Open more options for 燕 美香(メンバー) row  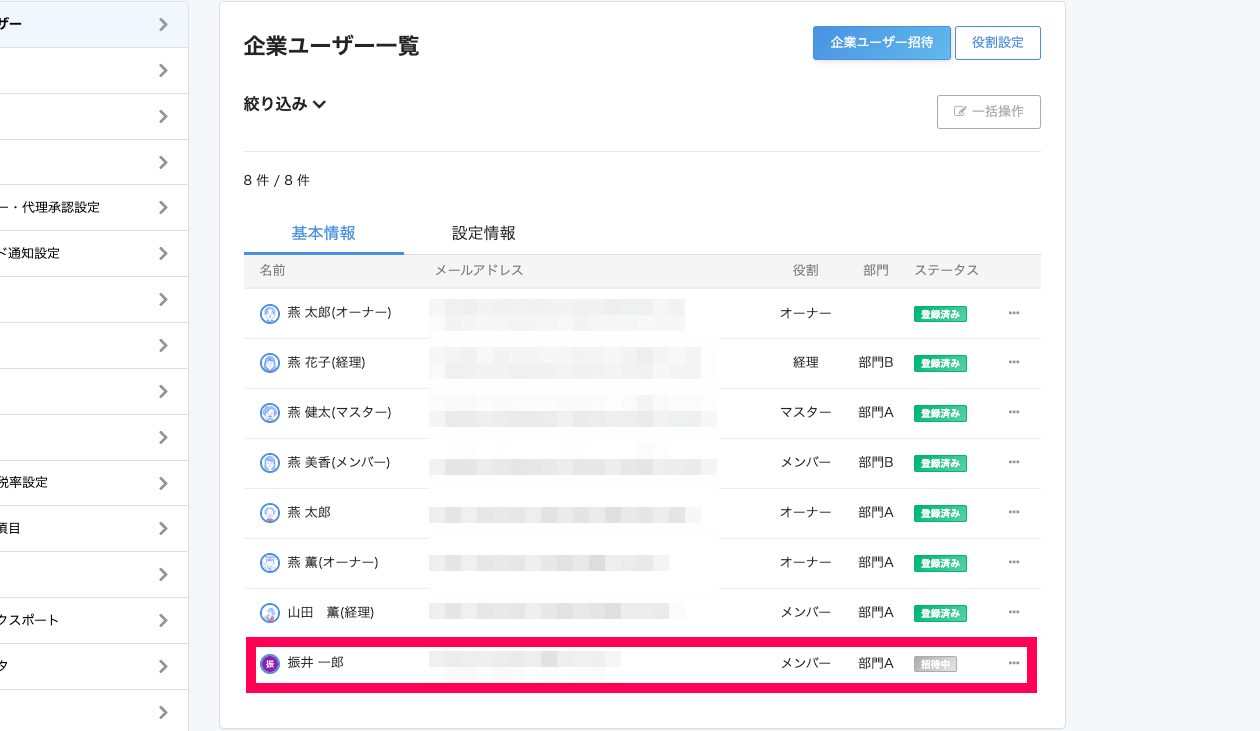pos(1014,463)
